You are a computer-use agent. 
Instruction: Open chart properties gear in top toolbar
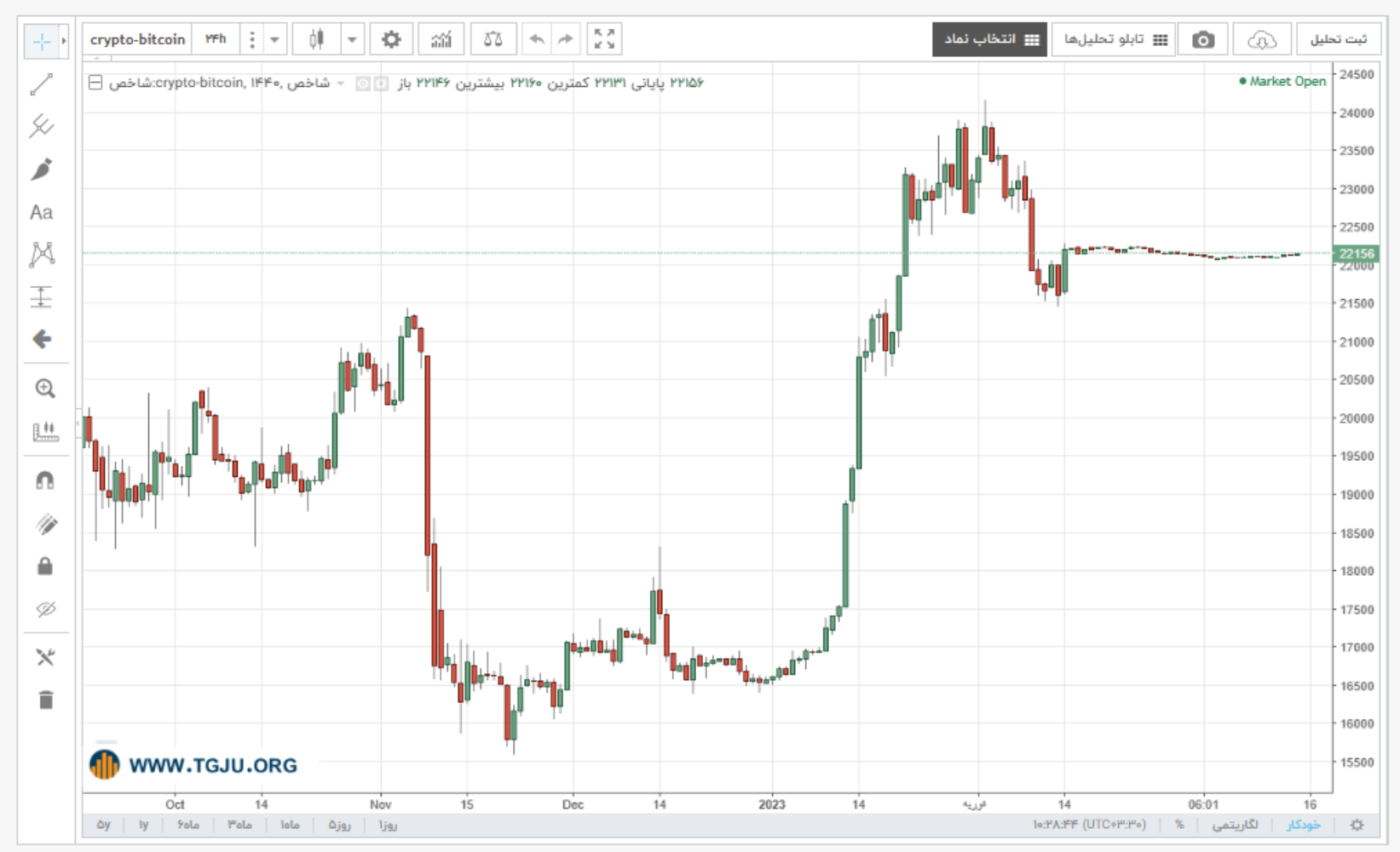391,39
